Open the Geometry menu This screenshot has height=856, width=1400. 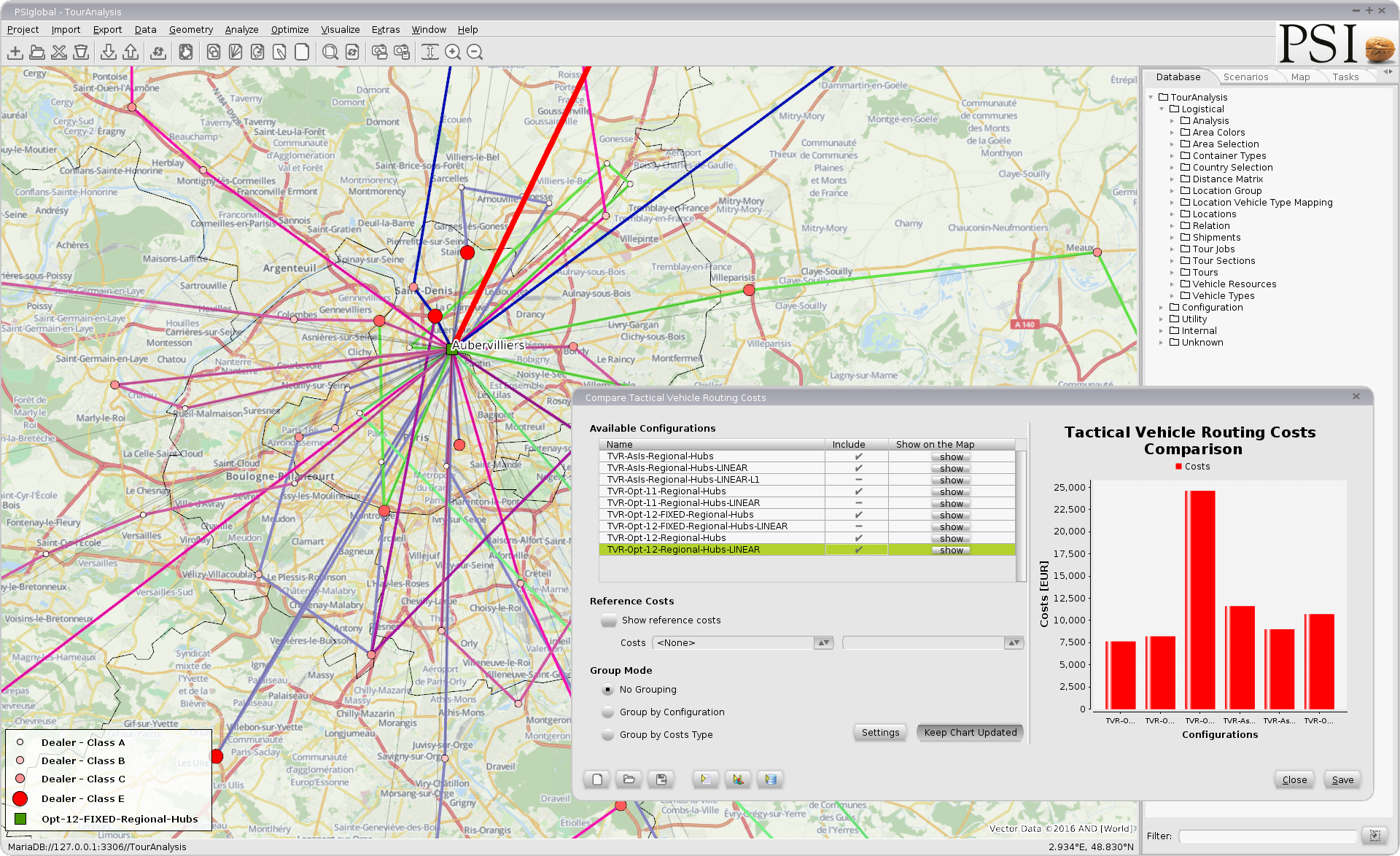click(x=191, y=30)
